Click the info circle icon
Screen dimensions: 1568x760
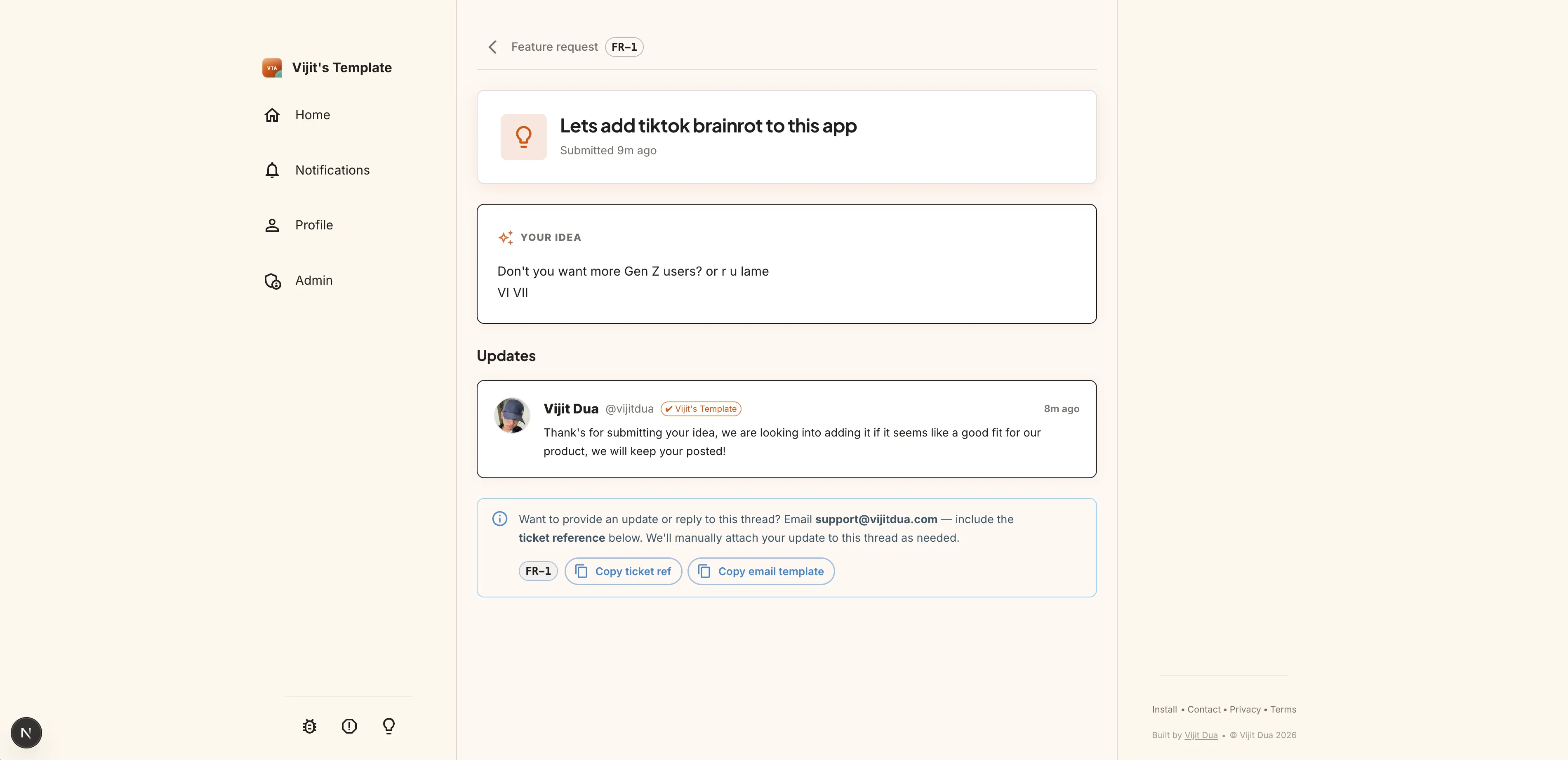(x=500, y=519)
